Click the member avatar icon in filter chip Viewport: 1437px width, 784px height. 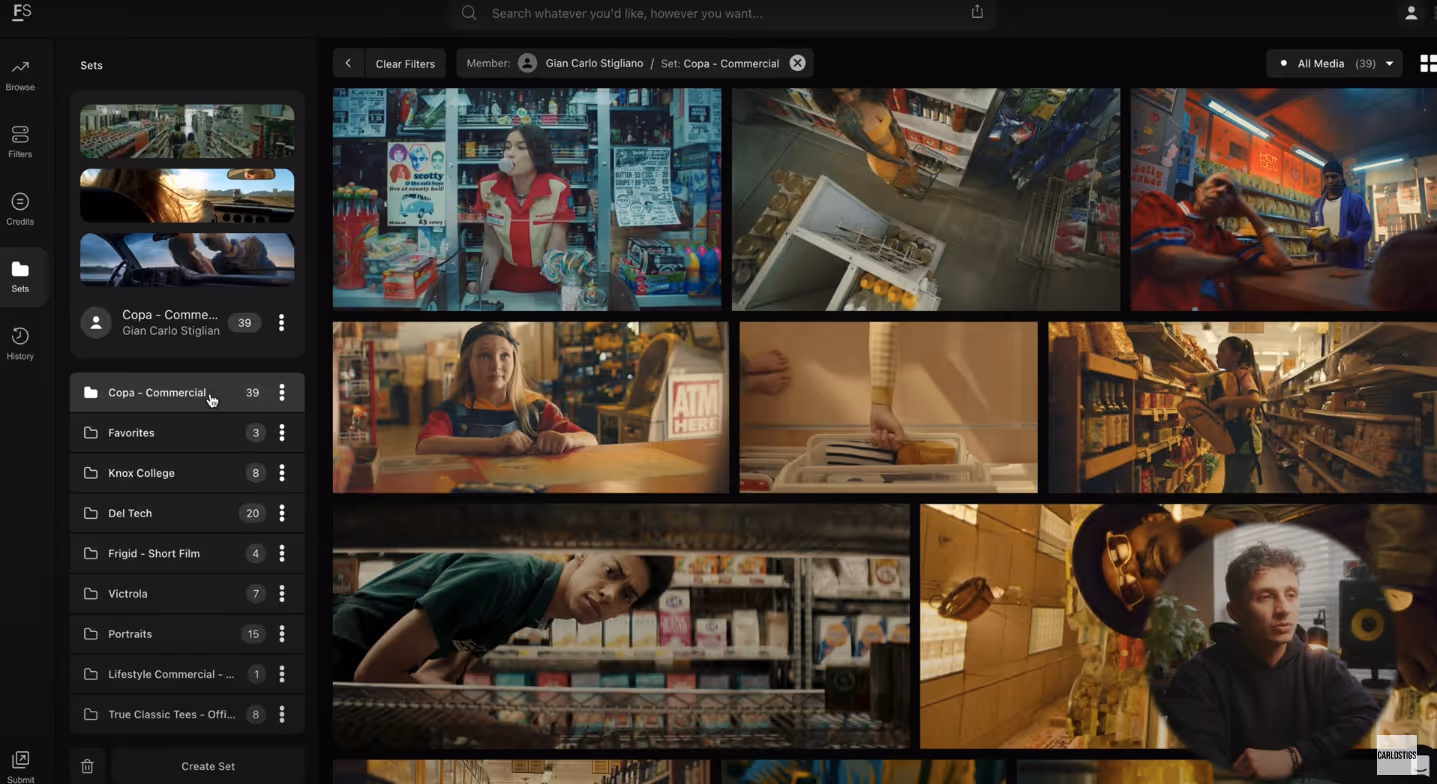(527, 63)
